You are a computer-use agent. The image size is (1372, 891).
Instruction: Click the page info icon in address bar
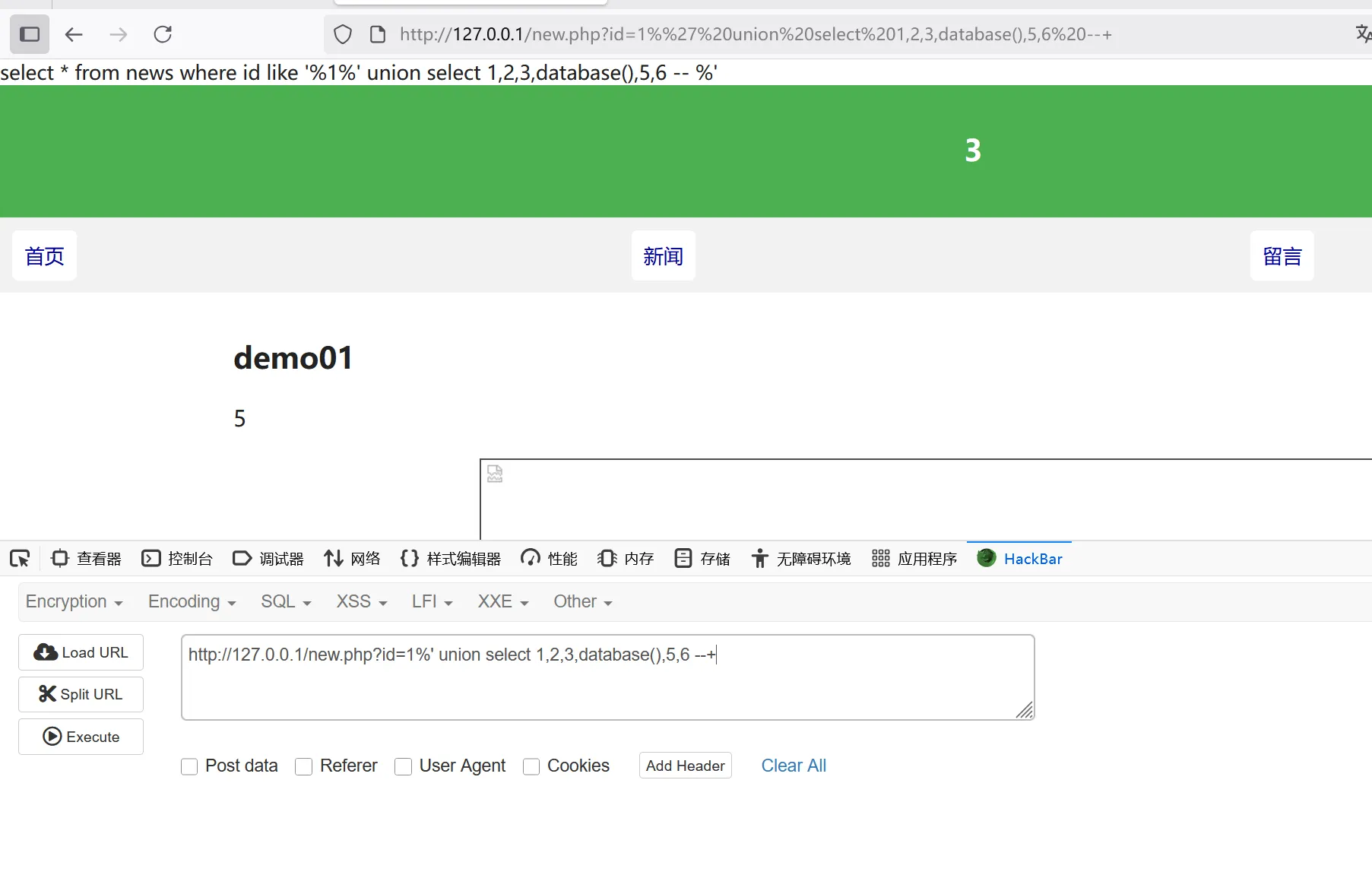pyautogui.click(x=378, y=34)
